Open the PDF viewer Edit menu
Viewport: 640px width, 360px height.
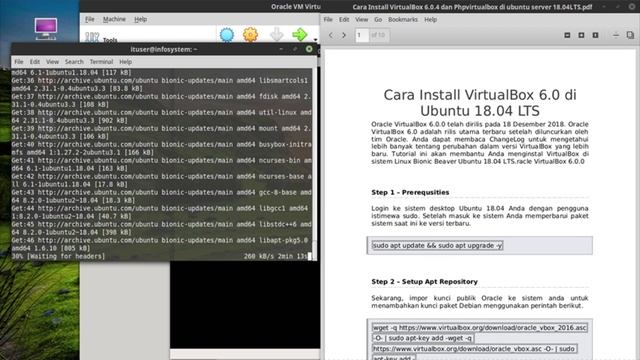(x=344, y=19)
